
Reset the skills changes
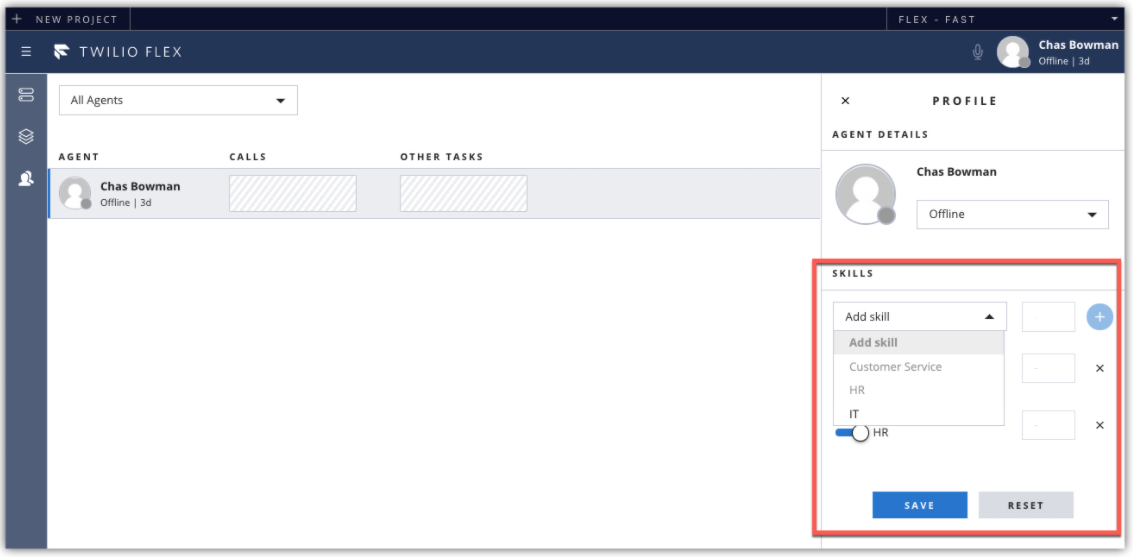pyautogui.click(x=1026, y=505)
